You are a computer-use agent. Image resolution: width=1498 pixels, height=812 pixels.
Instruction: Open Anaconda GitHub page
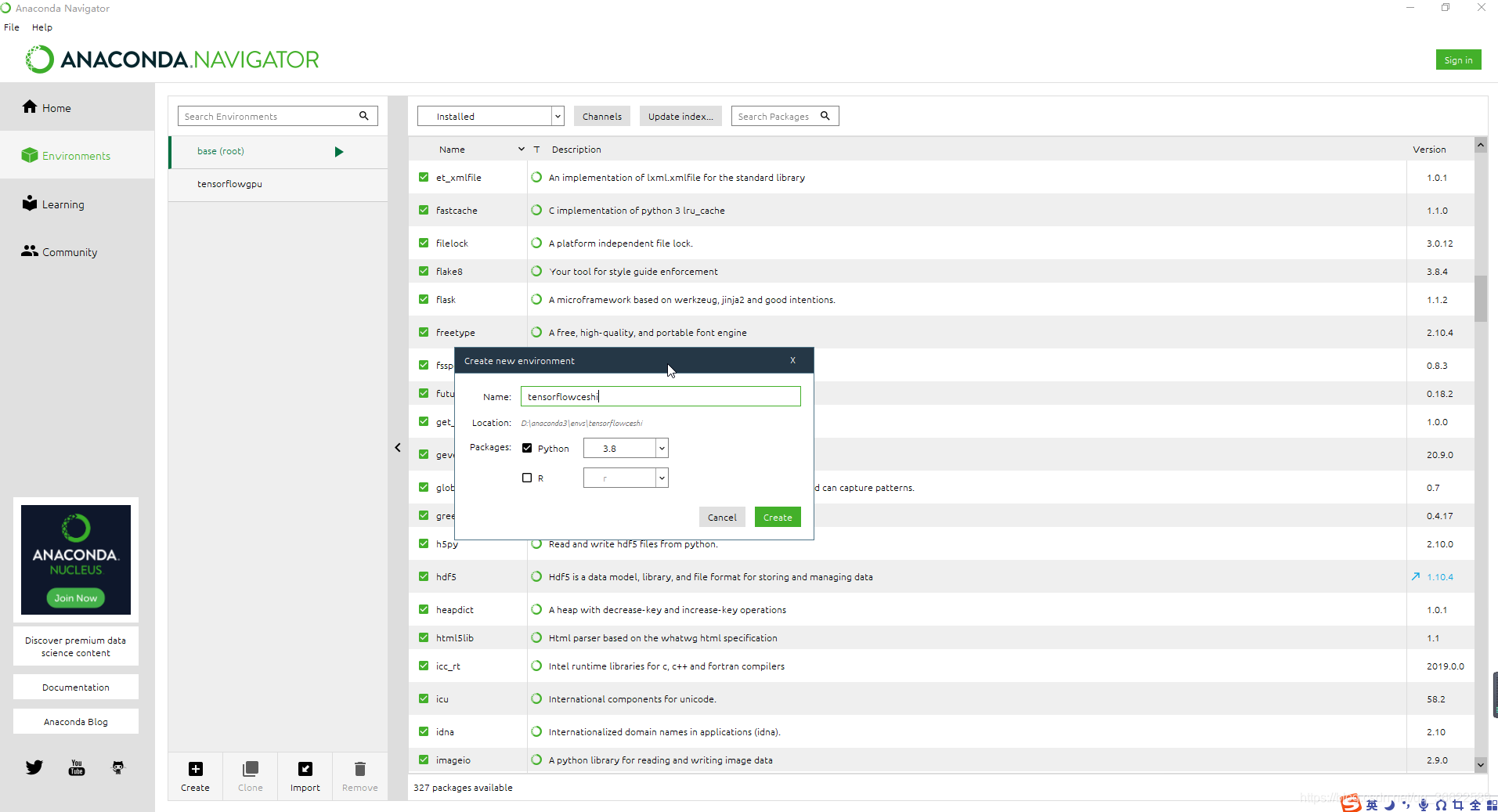pos(118,767)
